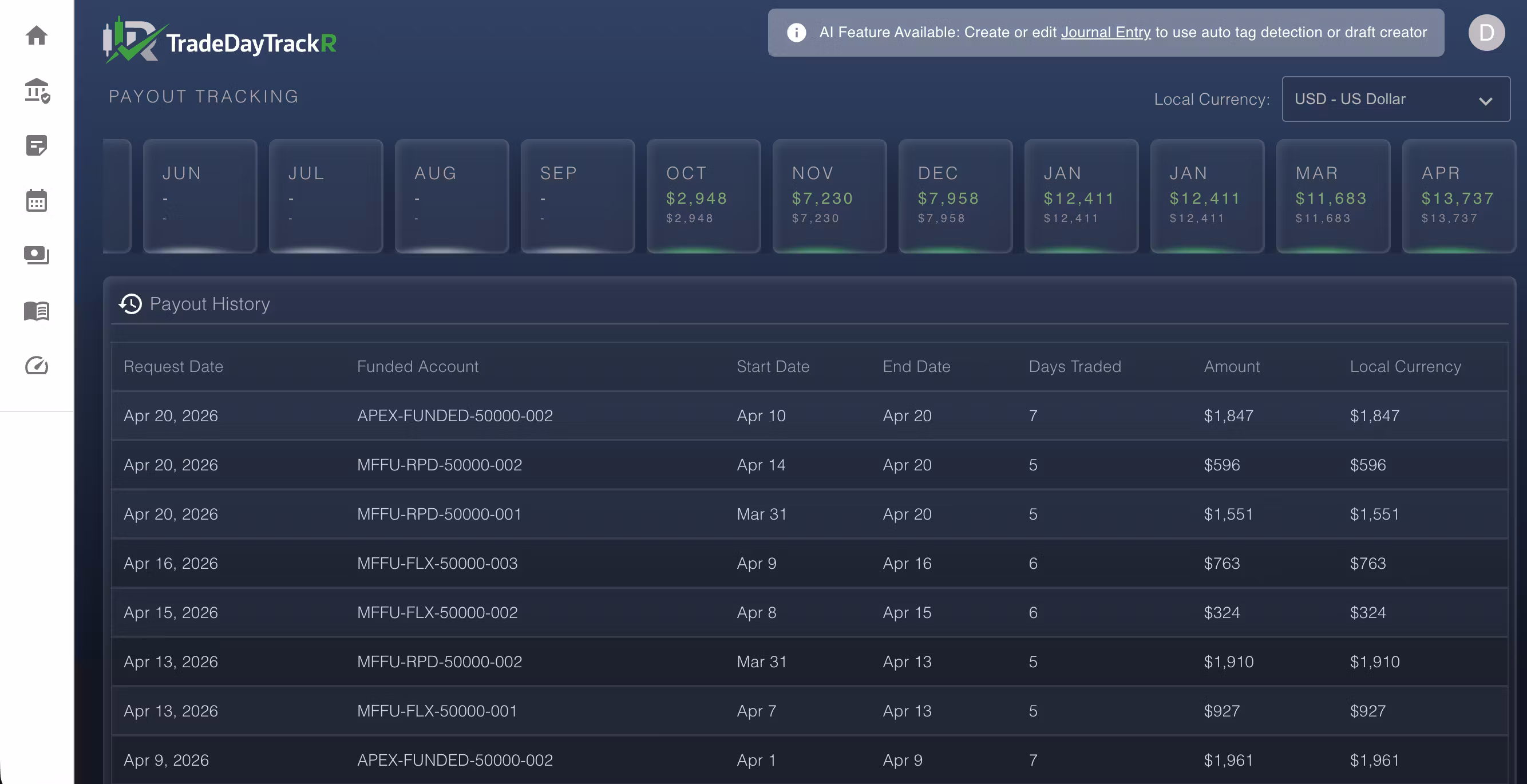Sort by Request Date column header
Image resolution: width=1527 pixels, height=784 pixels.
click(x=173, y=366)
